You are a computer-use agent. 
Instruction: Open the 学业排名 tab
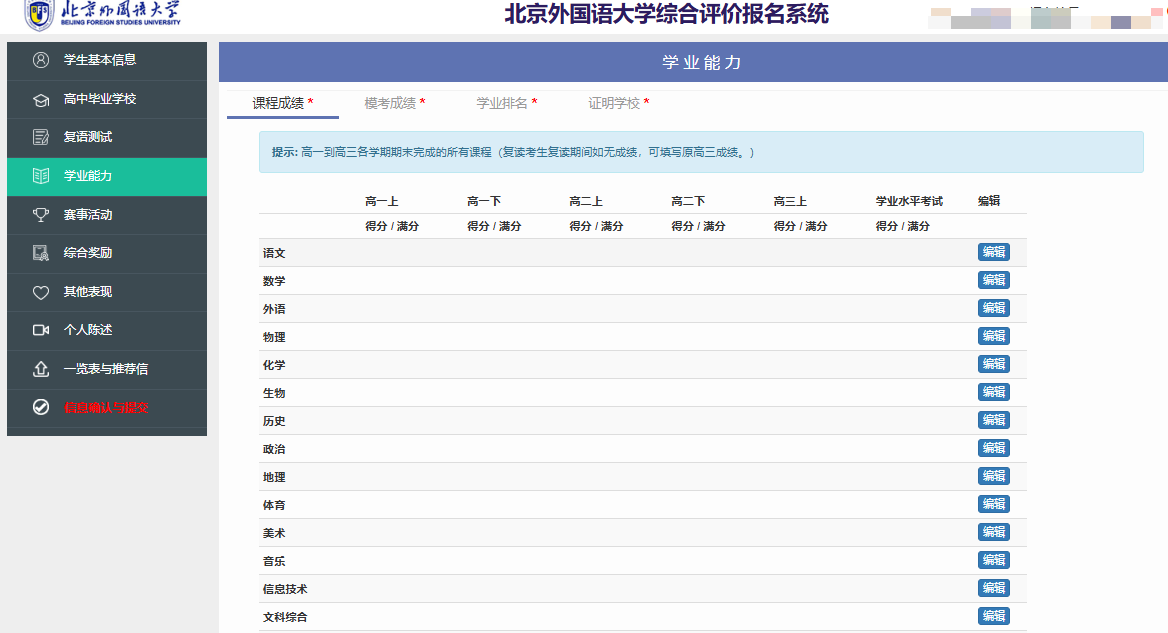506,103
